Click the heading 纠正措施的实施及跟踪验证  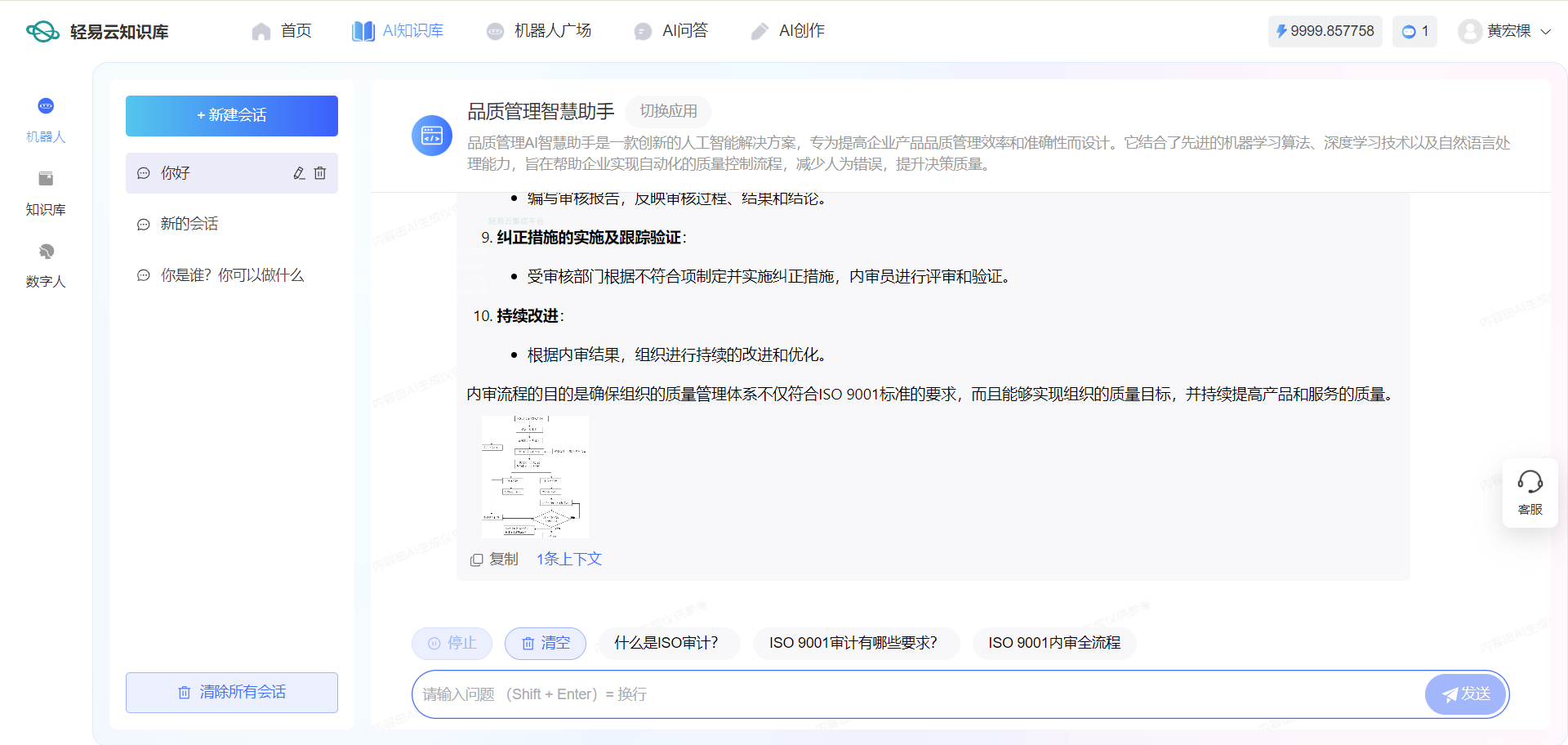pyautogui.click(x=589, y=238)
